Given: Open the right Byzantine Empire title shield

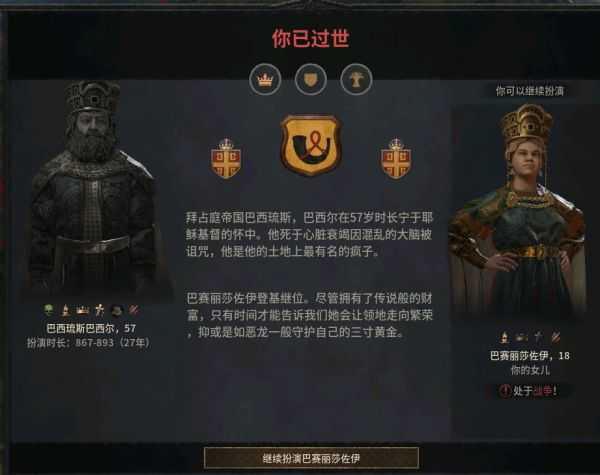Looking at the screenshot, I should (396, 158).
